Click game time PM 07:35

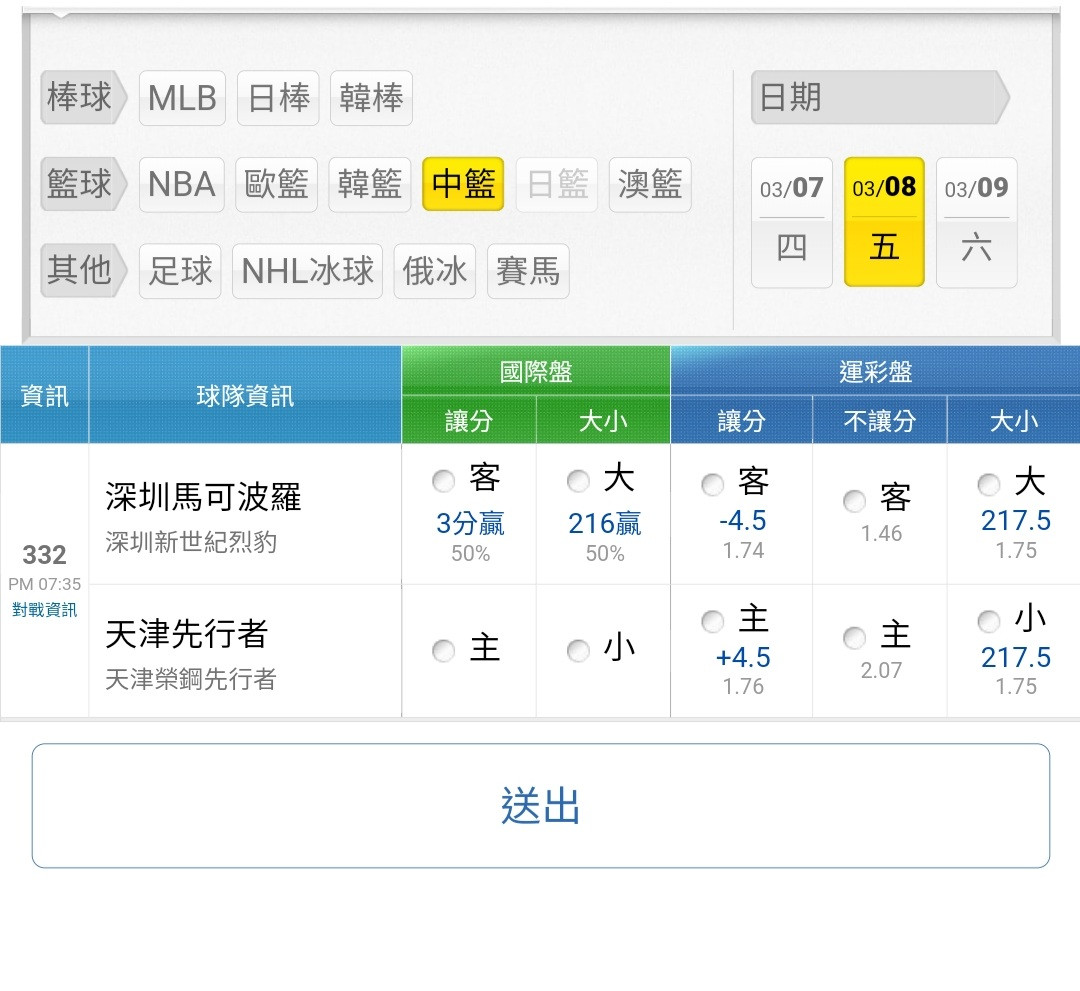point(44,585)
